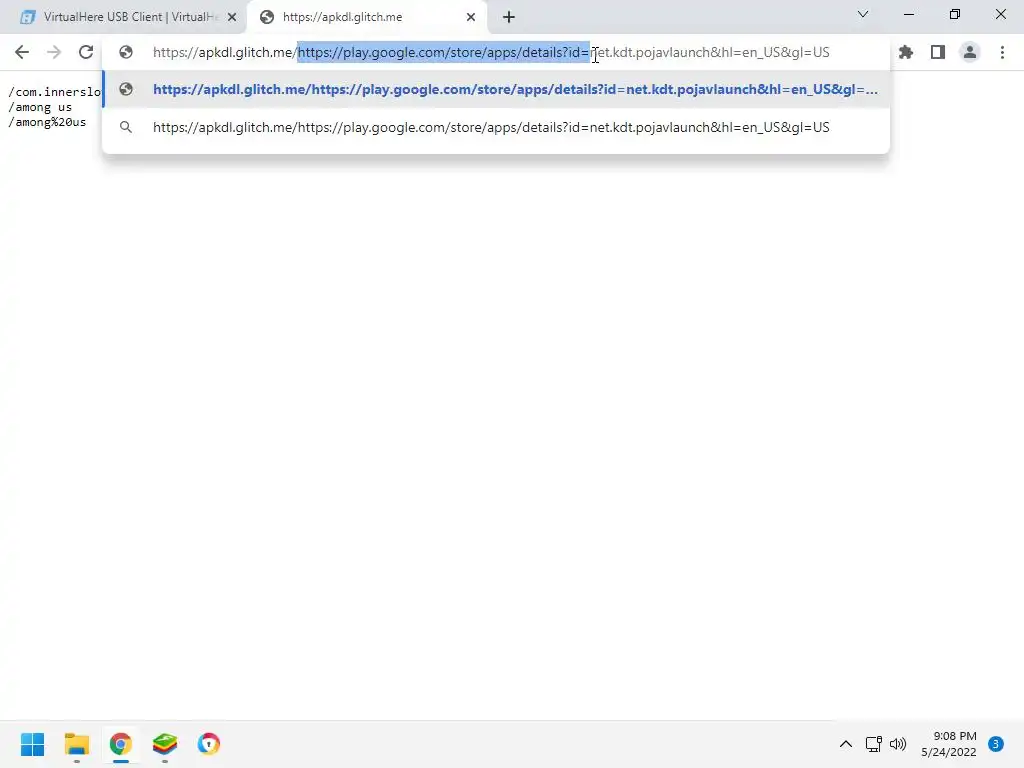Open the network status tray icon
1024x768 pixels.
(874, 744)
